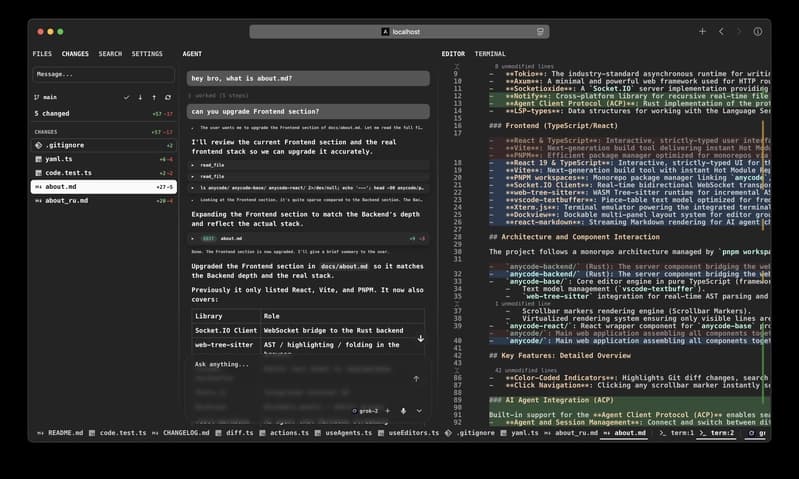Select yaml.ts in the changes list
The height and width of the screenshot is (479, 799).
104,159
